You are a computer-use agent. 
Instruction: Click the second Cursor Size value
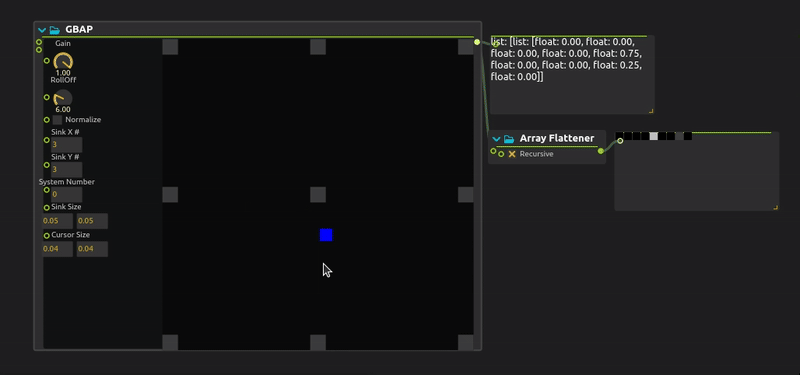pos(92,249)
